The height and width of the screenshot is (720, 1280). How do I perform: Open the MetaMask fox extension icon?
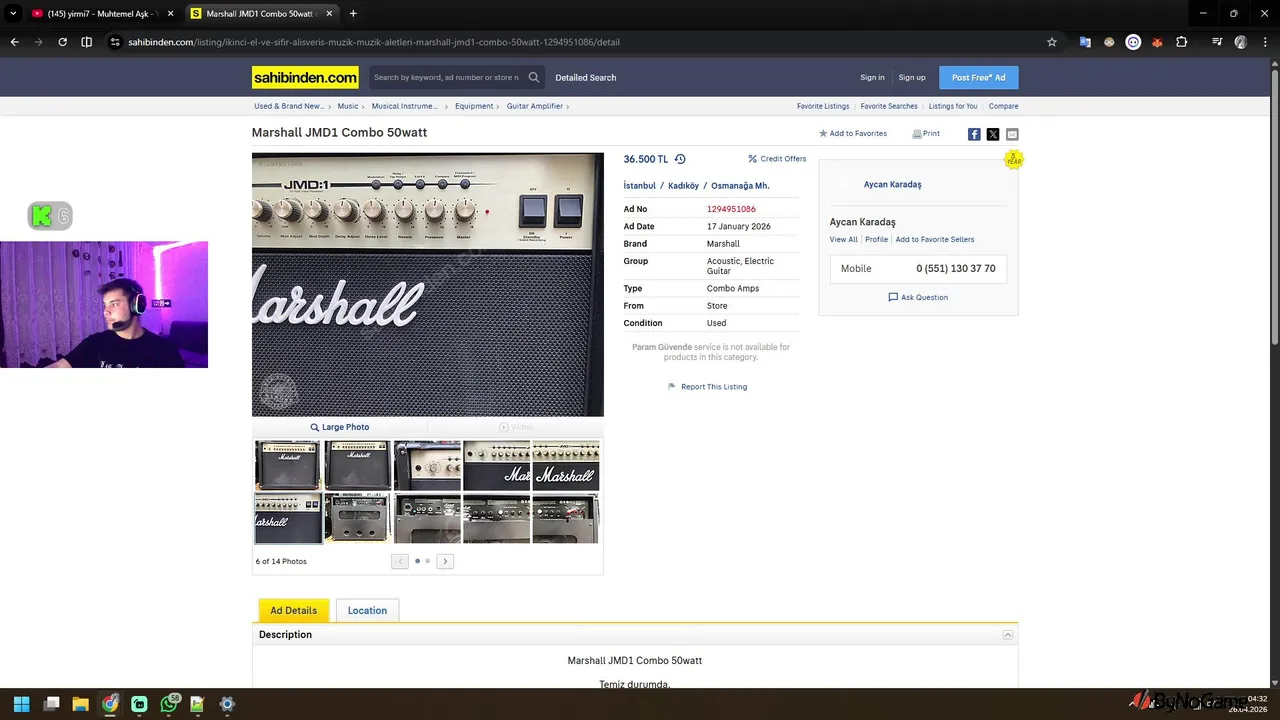[1157, 42]
